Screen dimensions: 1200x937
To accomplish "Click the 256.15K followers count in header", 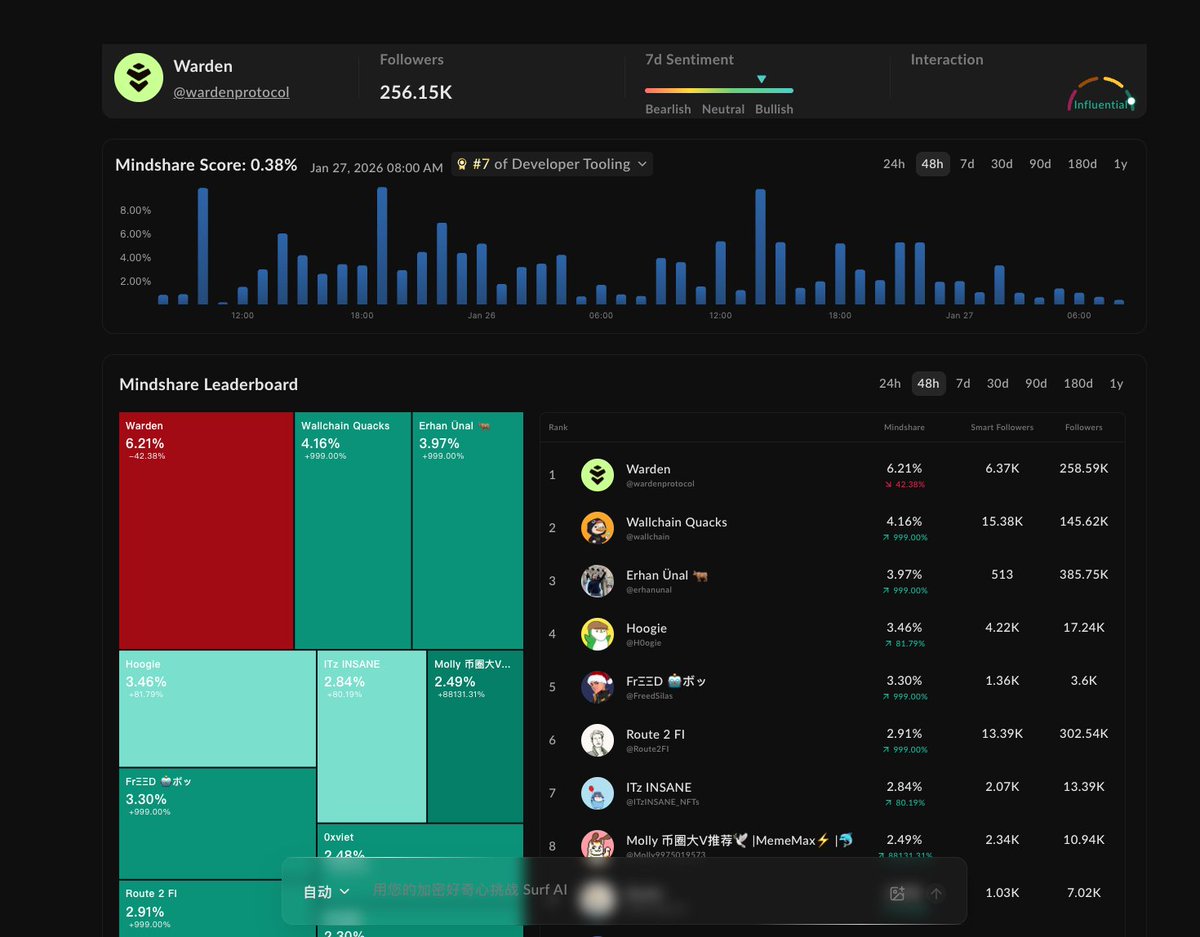I will point(416,93).
